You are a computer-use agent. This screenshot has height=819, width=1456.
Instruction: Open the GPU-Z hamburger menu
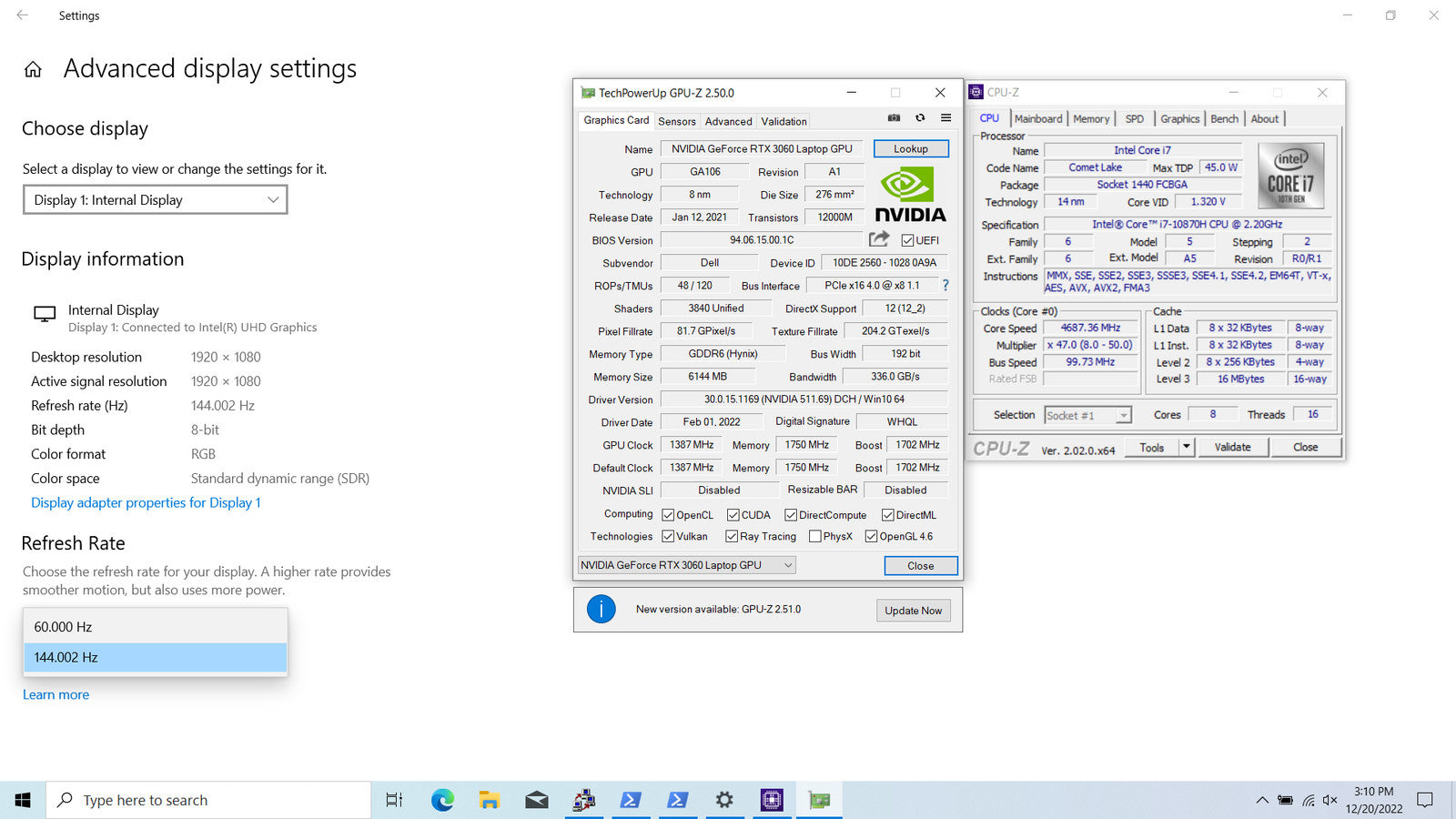[945, 118]
